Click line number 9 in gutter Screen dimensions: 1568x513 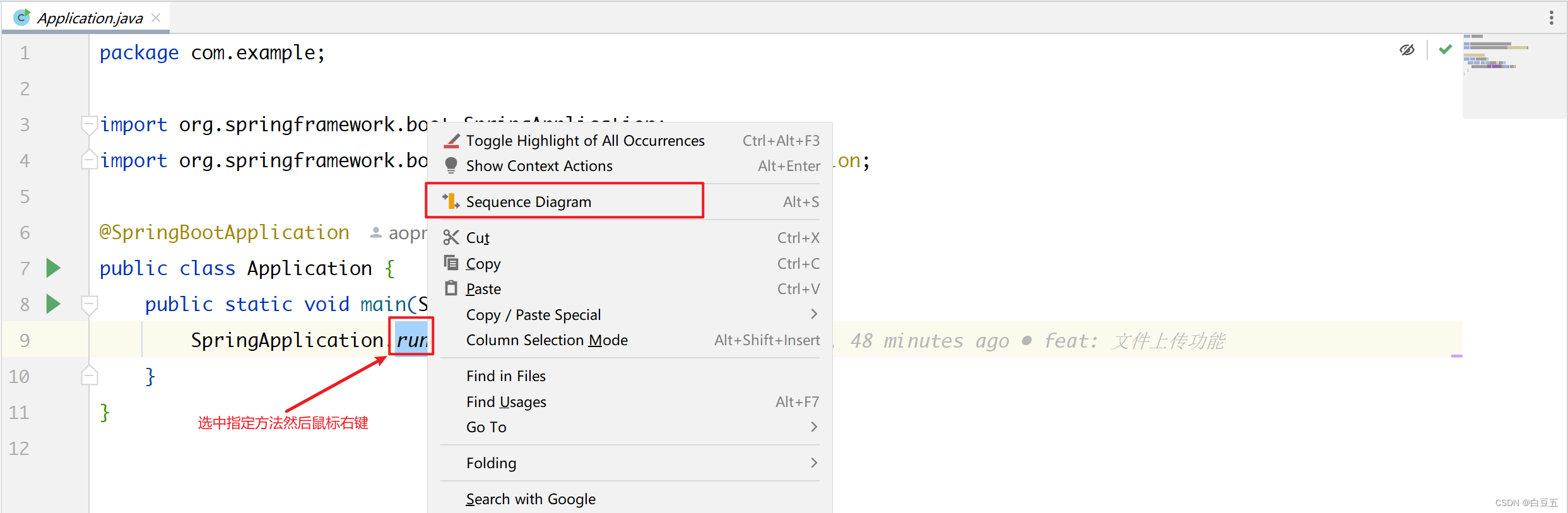coord(25,341)
